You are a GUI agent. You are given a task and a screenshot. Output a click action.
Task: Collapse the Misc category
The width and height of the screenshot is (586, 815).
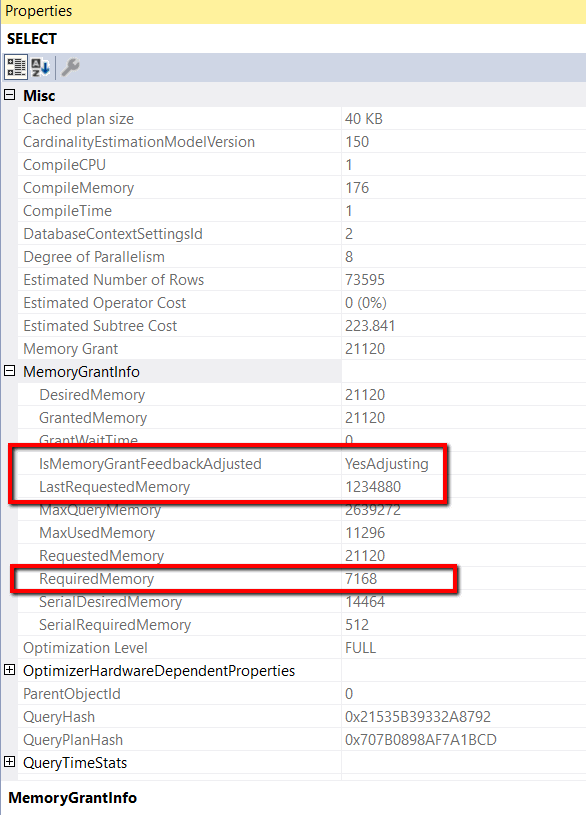9,95
